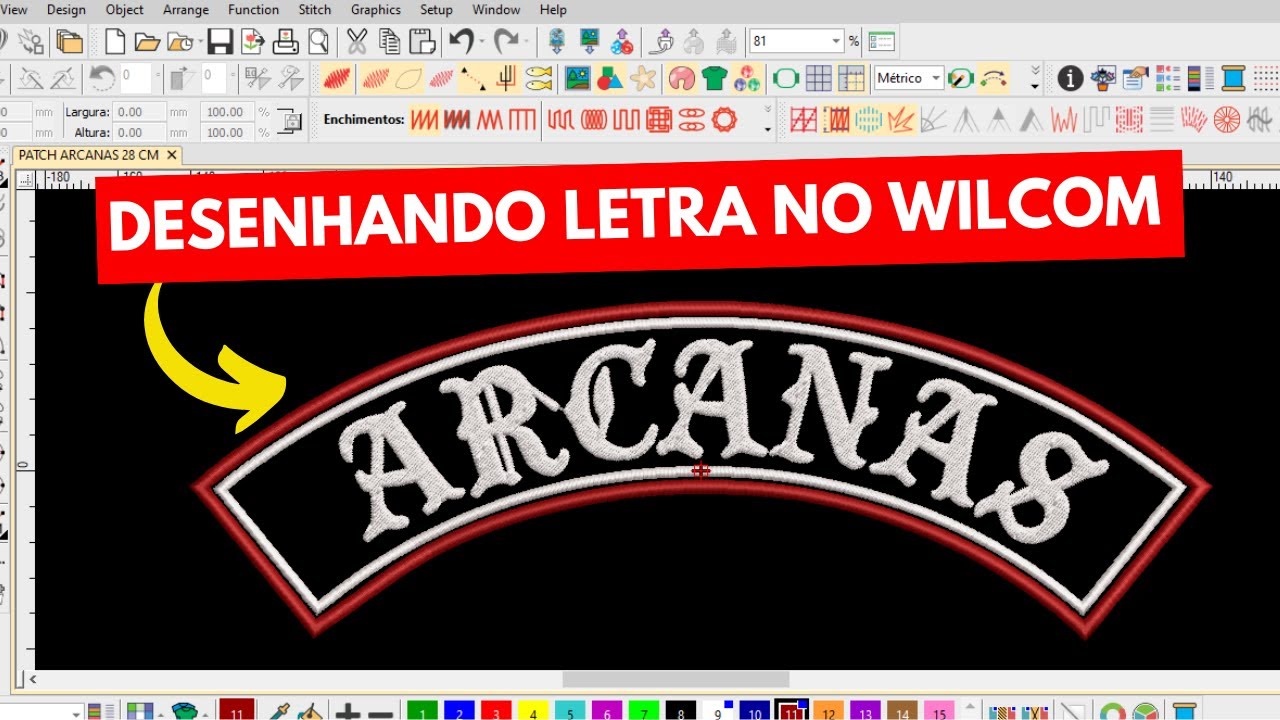The height and width of the screenshot is (720, 1280).
Task: Open the Function menu
Action: [x=253, y=10]
